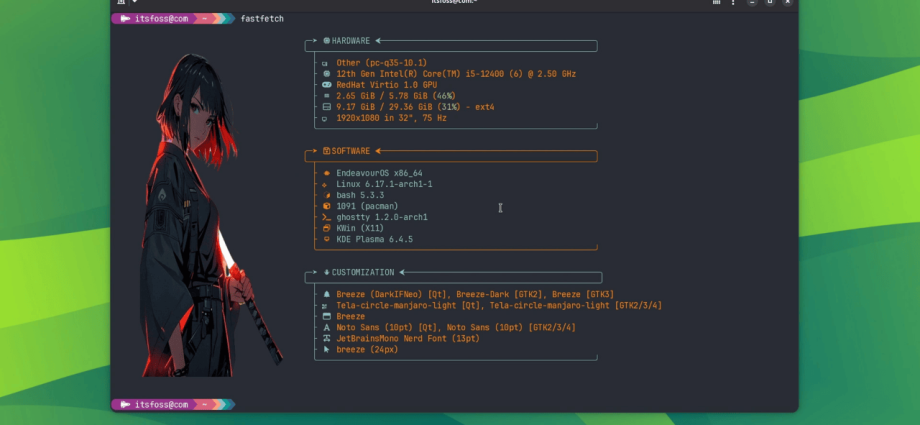Click the bash 5.3.3 text
Image resolution: width=920 pixels, height=425 pixels.
(x=360, y=195)
